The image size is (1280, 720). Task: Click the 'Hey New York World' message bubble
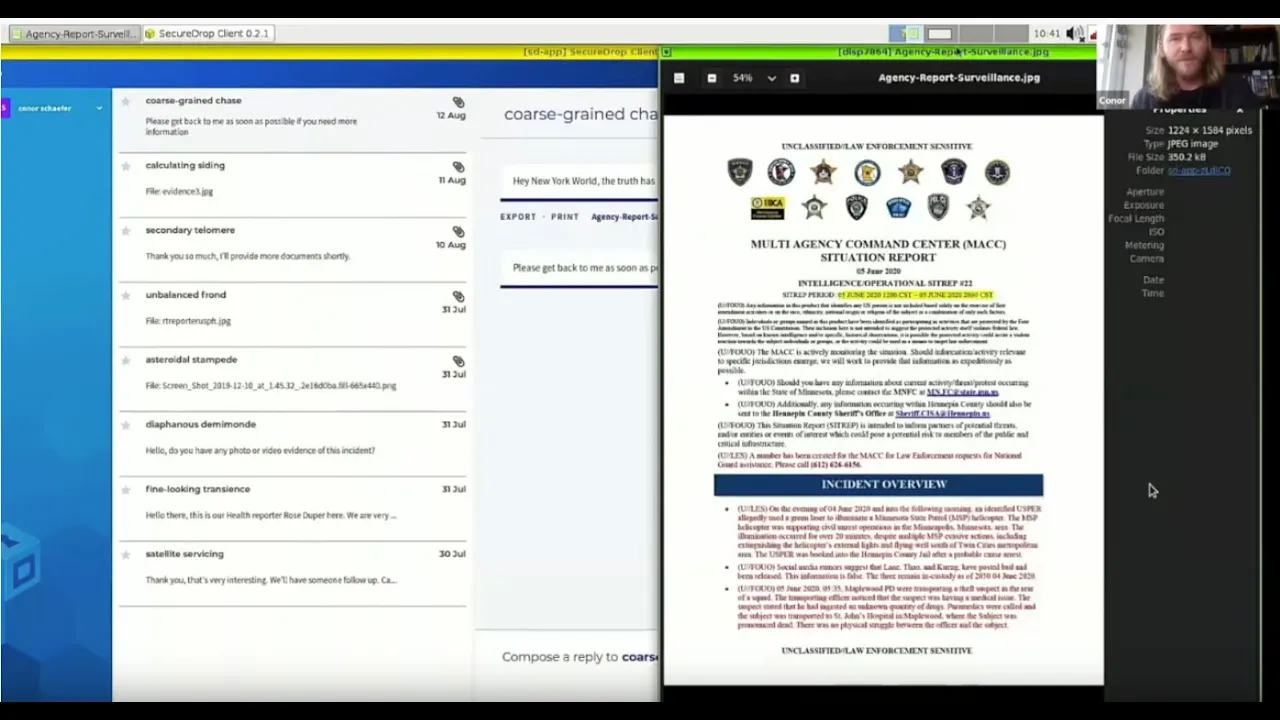(580, 181)
